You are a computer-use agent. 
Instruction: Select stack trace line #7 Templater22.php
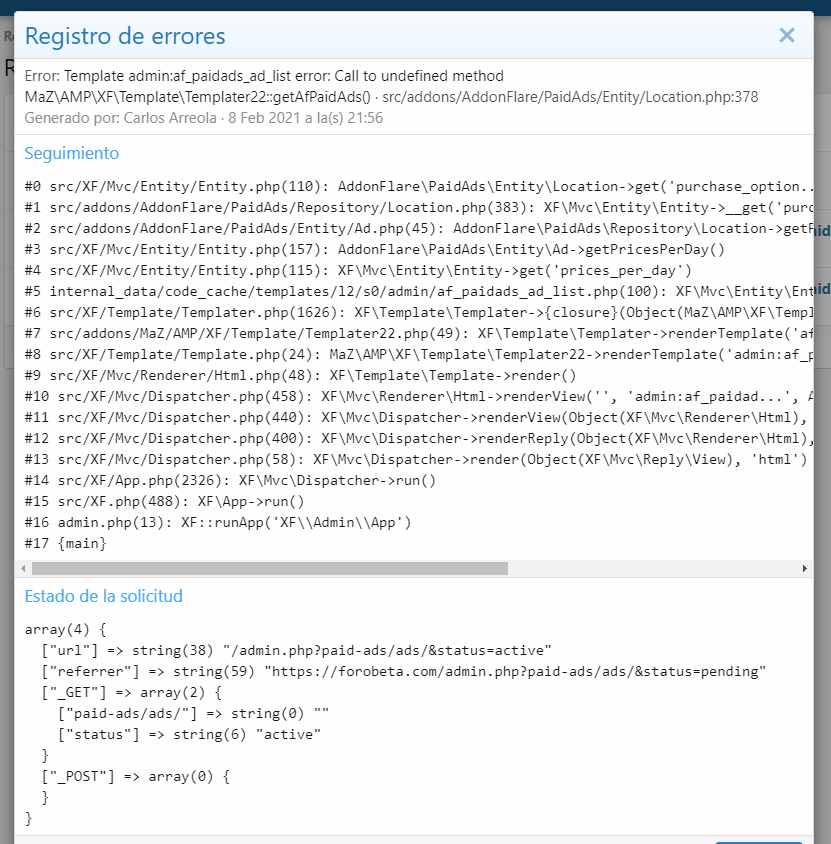tap(400, 333)
